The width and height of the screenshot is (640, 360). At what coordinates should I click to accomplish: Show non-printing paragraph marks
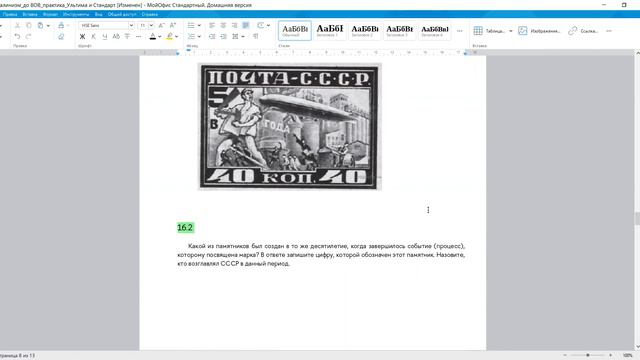point(256,36)
